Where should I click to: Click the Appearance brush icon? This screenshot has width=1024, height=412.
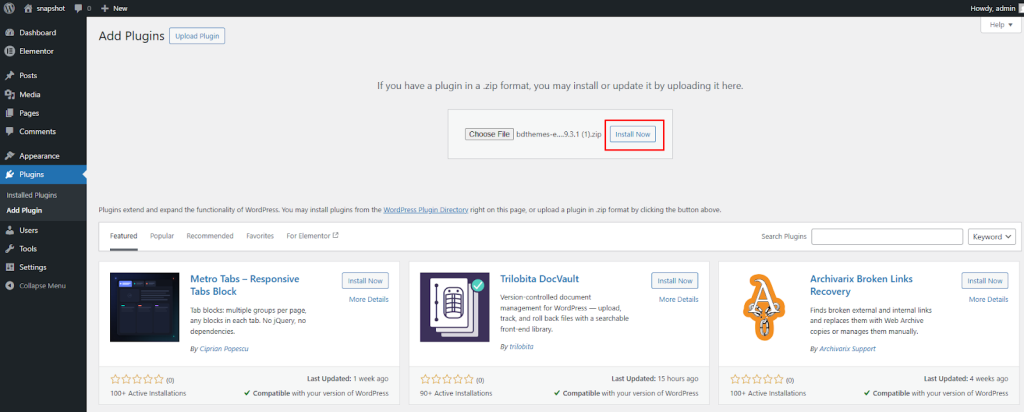click(10, 156)
